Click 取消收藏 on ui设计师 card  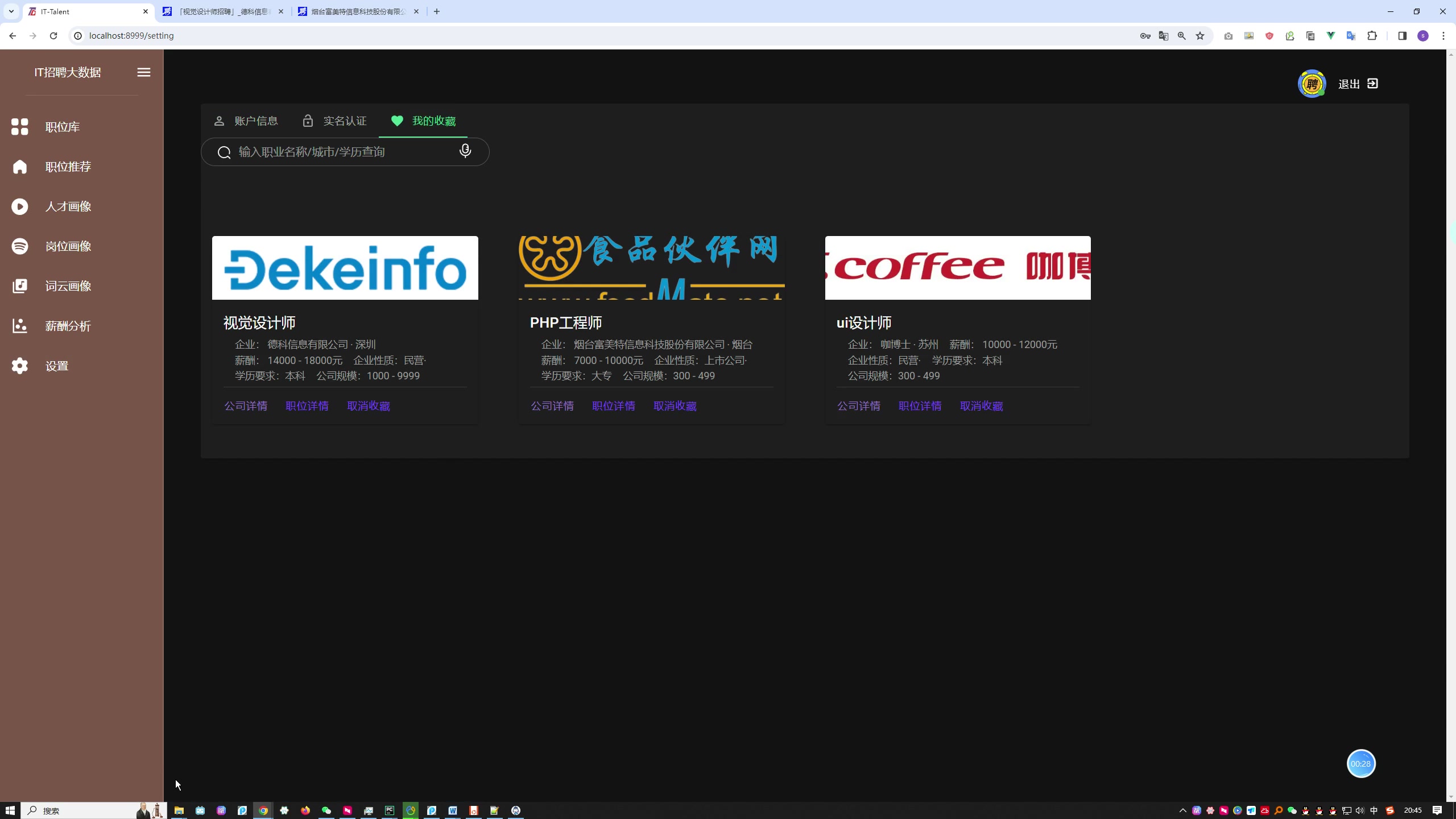click(981, 406)
